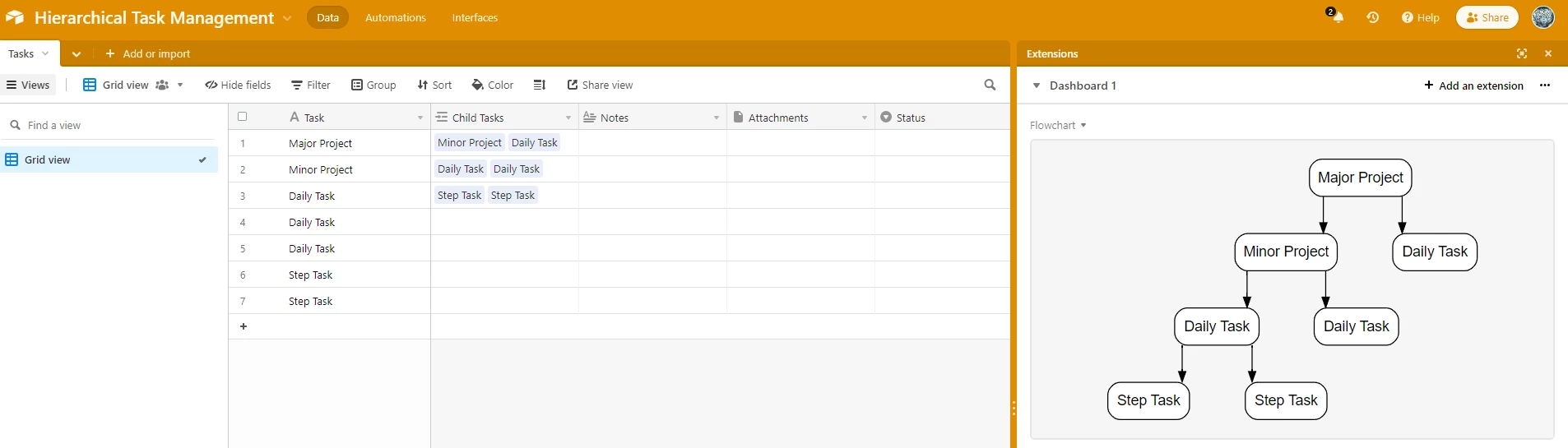Click the Airtable home logo icon

point(15,17)
